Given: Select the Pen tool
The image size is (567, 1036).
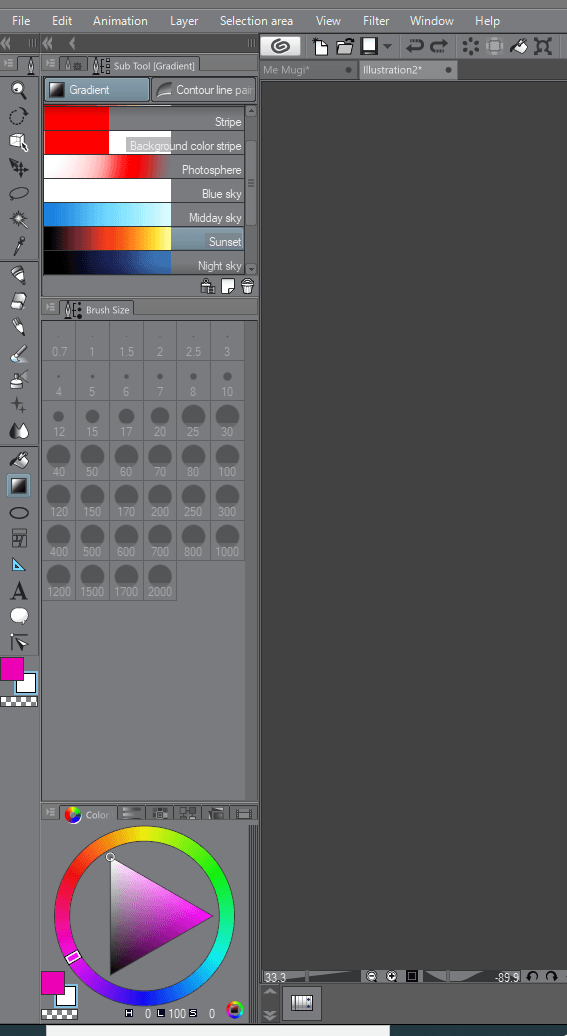Looking at the screenshot, I should click(x=19, y=275).
